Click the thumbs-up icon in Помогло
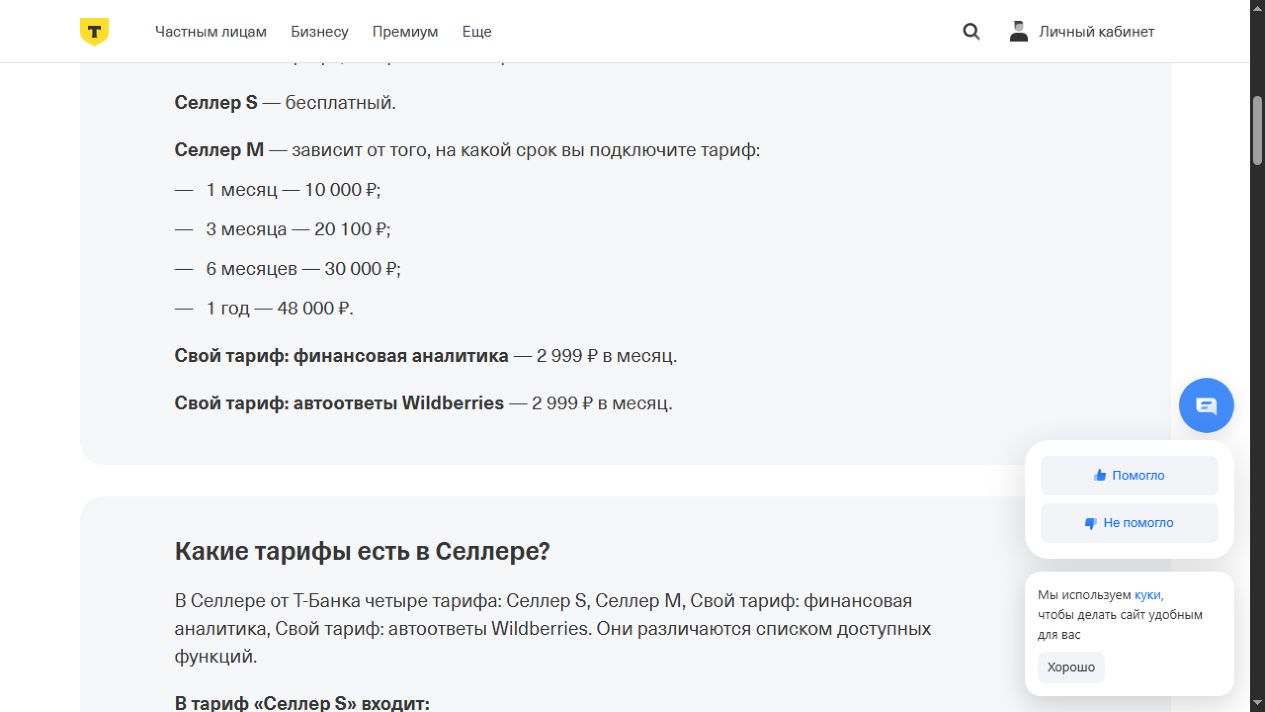1265x712 pixels. [x=1100, y=476]
